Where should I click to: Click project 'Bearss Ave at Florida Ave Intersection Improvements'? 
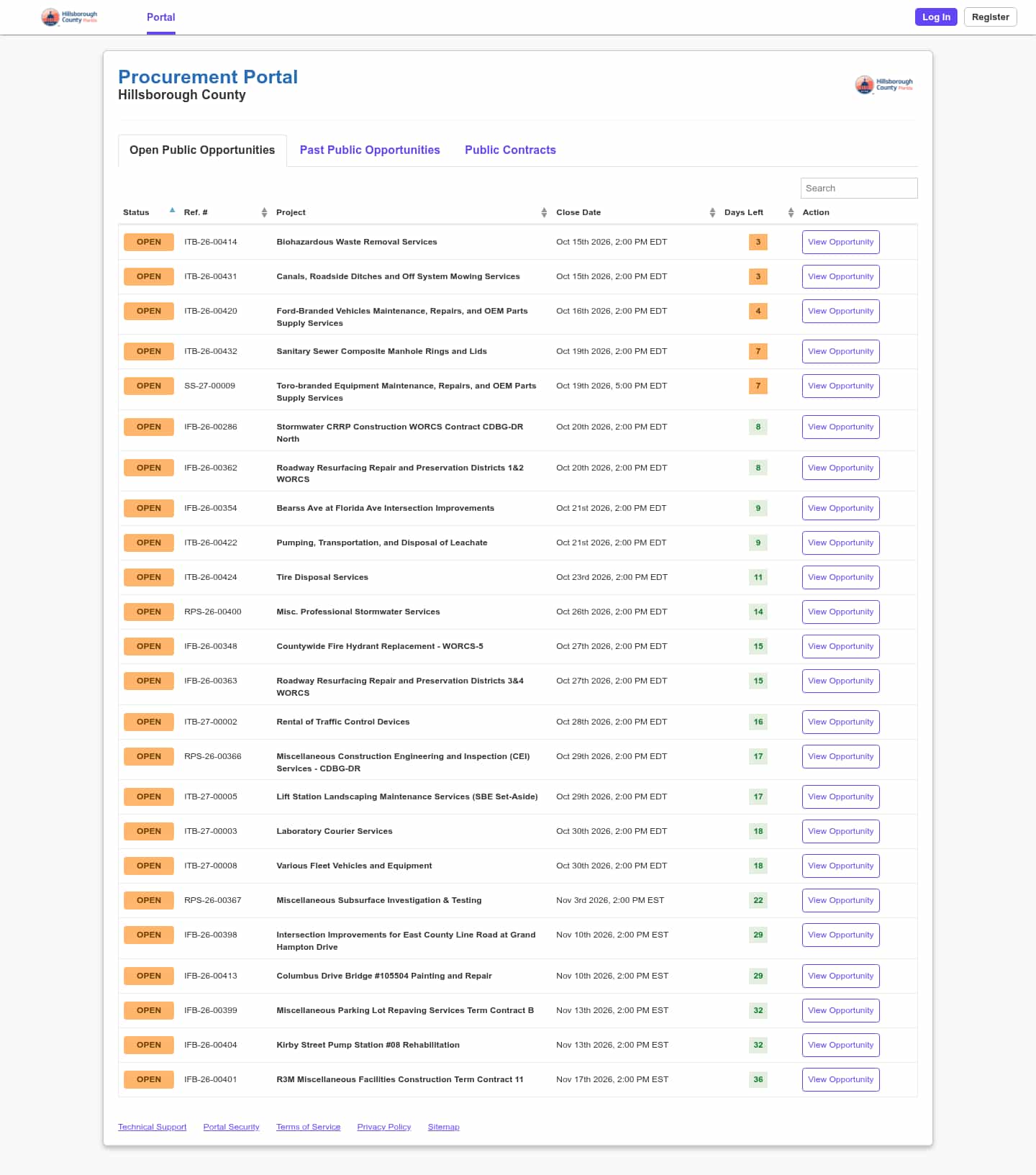click(385, 508)
